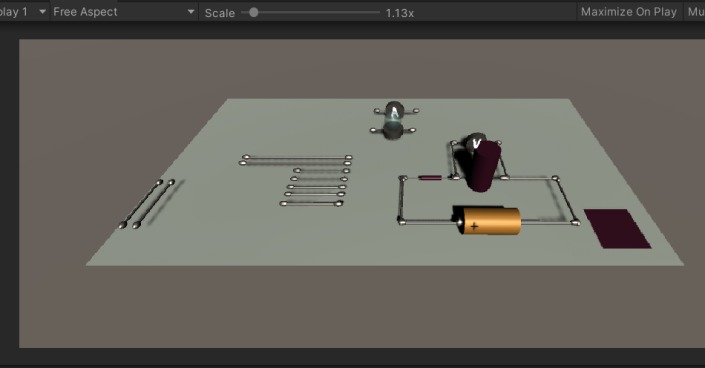The image size is (705, 368).
Task: Open the Display 1 dropdown
Action: pyautogui.click(x=22, y=12)
